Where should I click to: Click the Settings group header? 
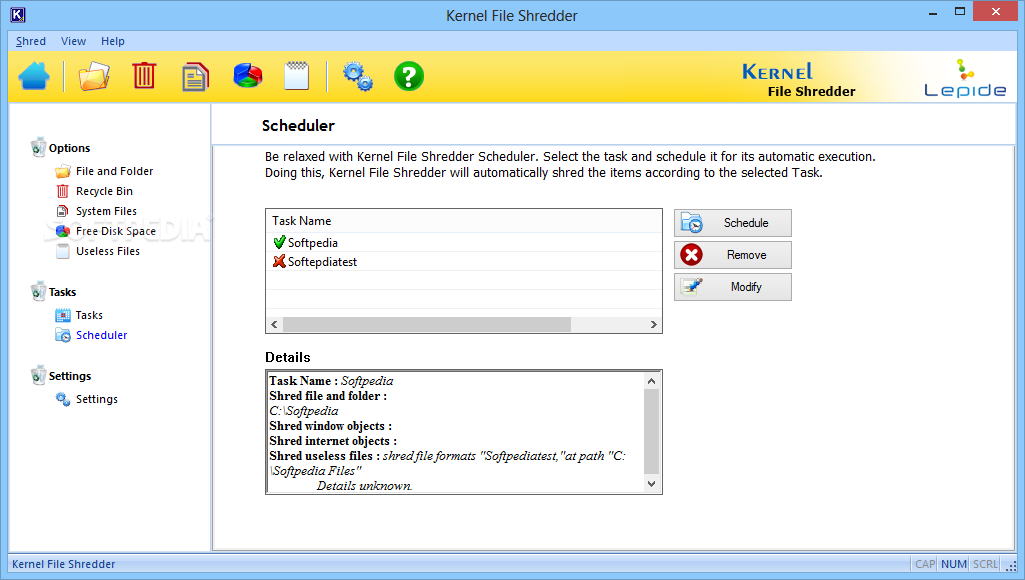click(69, 376)
